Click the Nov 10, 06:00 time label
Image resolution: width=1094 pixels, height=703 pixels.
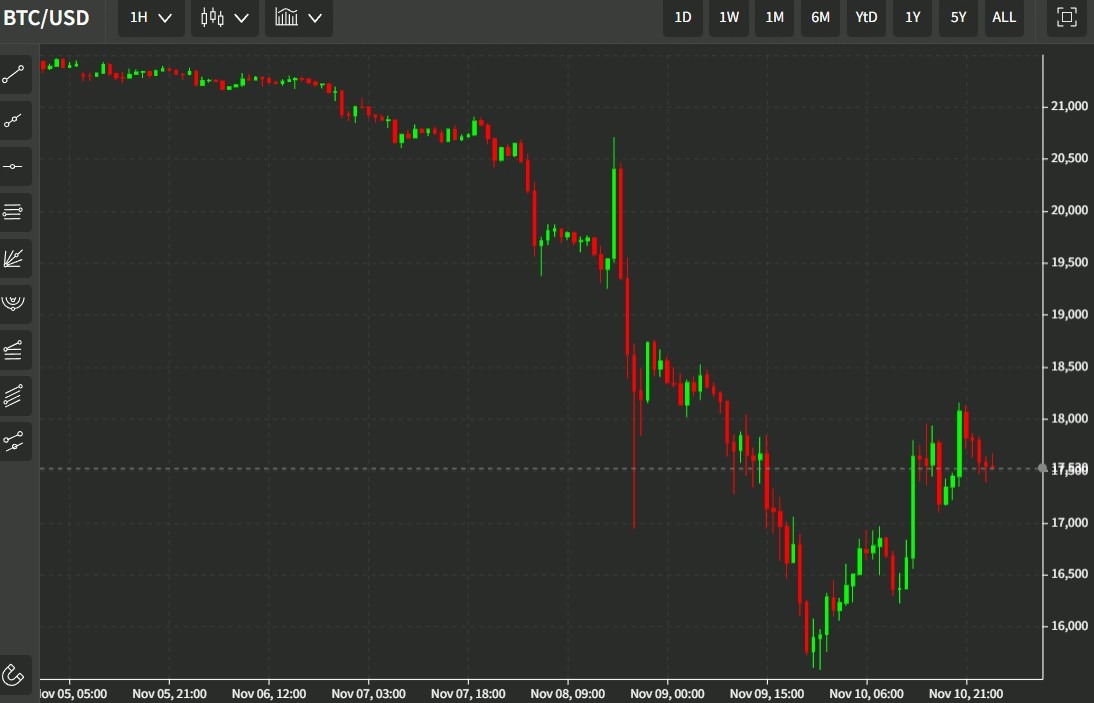[x=867, y=694]
